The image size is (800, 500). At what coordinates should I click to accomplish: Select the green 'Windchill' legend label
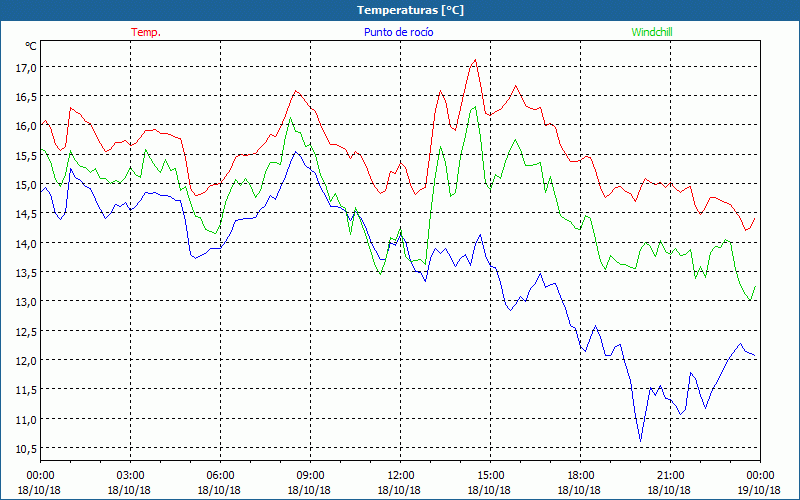coord(652,32)
